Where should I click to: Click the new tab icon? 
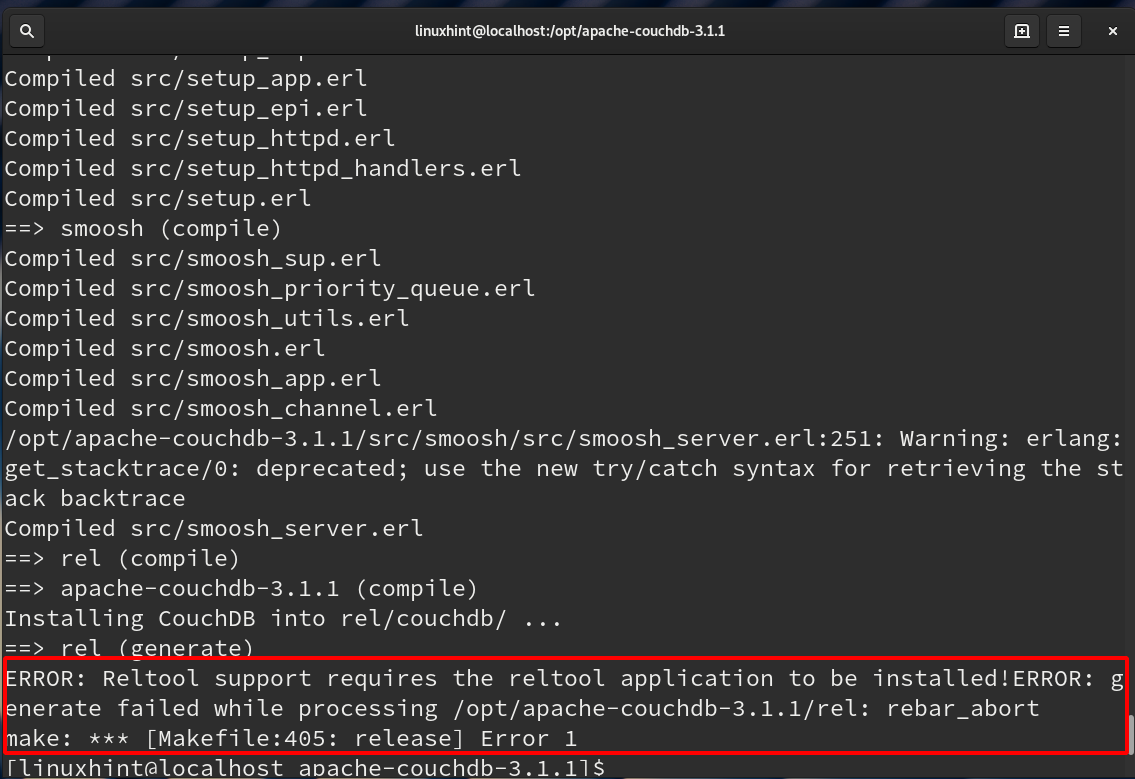pyautogui.click(x=1021, y=31)
